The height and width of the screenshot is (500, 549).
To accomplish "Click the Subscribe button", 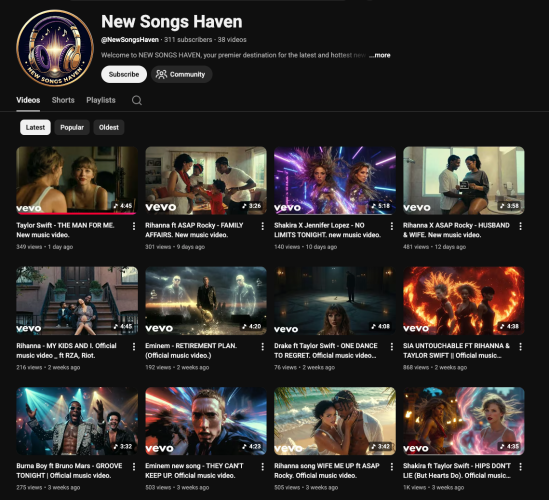I will click(124, 74).
